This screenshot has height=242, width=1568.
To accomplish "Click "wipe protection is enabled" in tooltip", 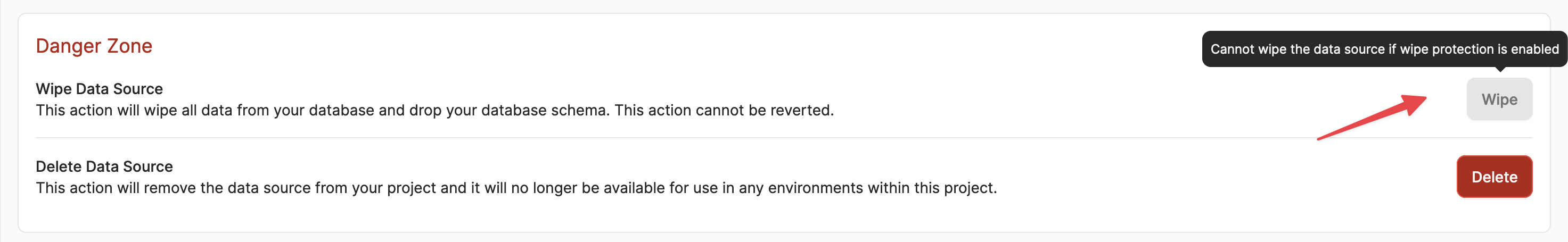I will pos(1479,49).
